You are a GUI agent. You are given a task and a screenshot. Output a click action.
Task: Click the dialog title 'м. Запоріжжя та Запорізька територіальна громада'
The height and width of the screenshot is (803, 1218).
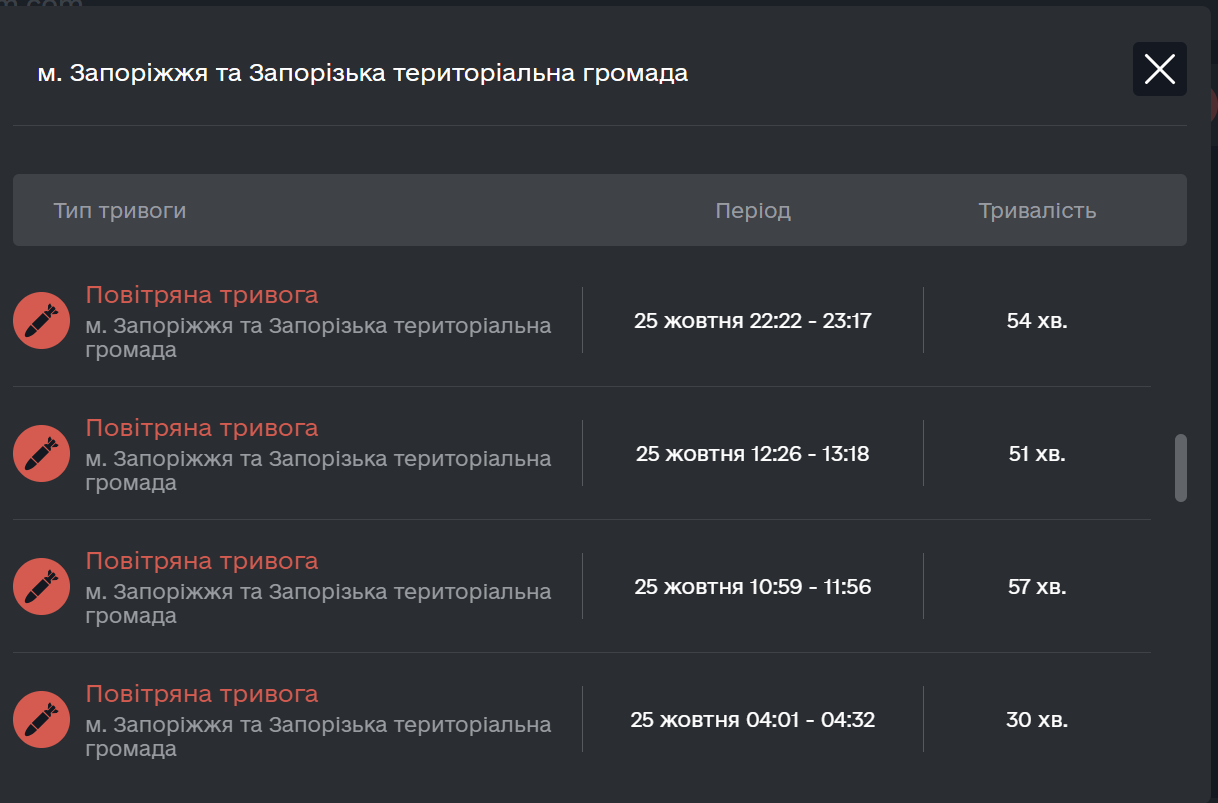pos(362,73)
